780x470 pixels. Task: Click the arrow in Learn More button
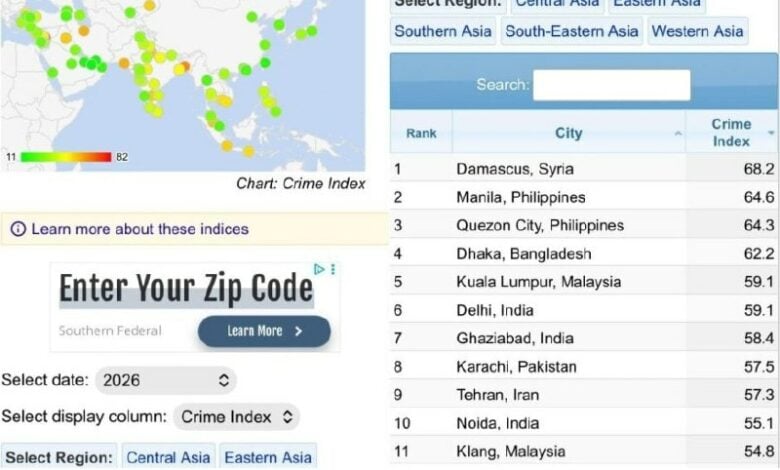[298, 331]
